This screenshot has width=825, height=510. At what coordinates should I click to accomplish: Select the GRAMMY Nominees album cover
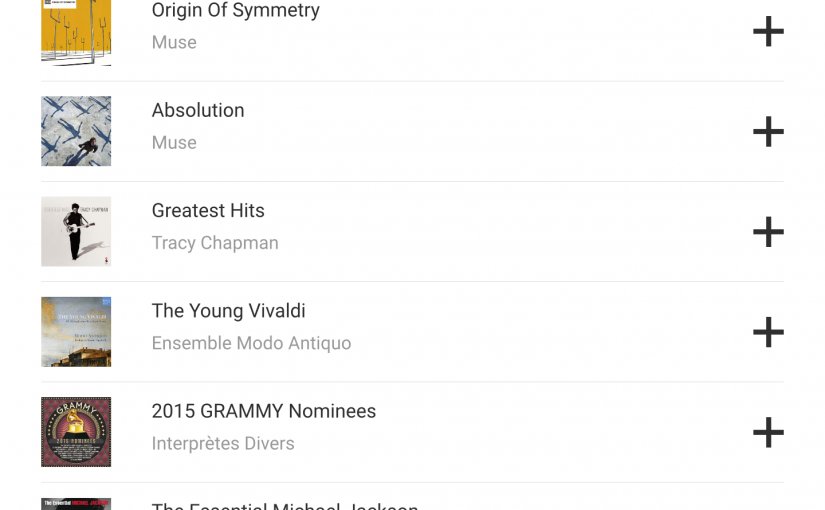tap(76, 432)
